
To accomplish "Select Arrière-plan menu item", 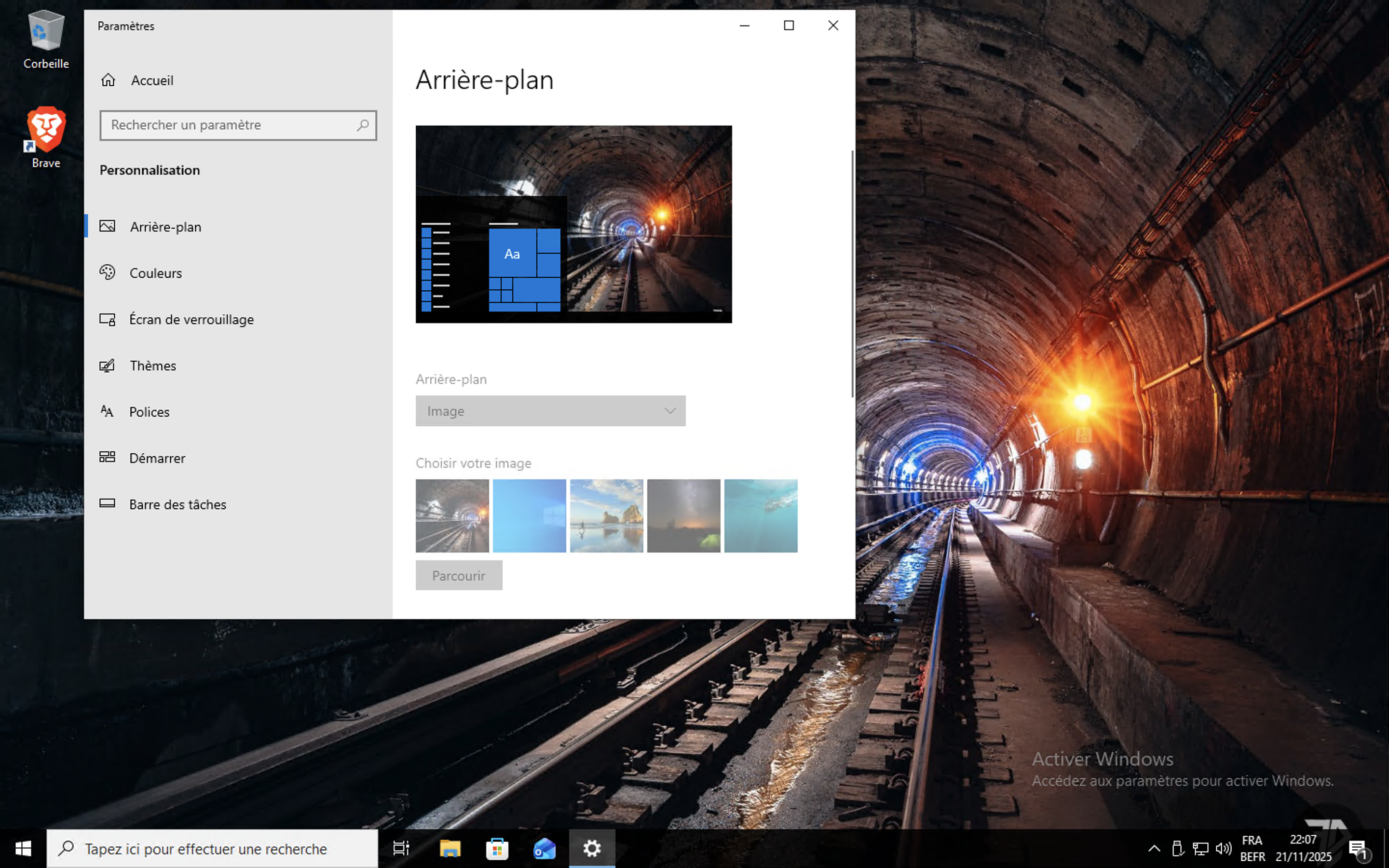I will tap(165, 227).
